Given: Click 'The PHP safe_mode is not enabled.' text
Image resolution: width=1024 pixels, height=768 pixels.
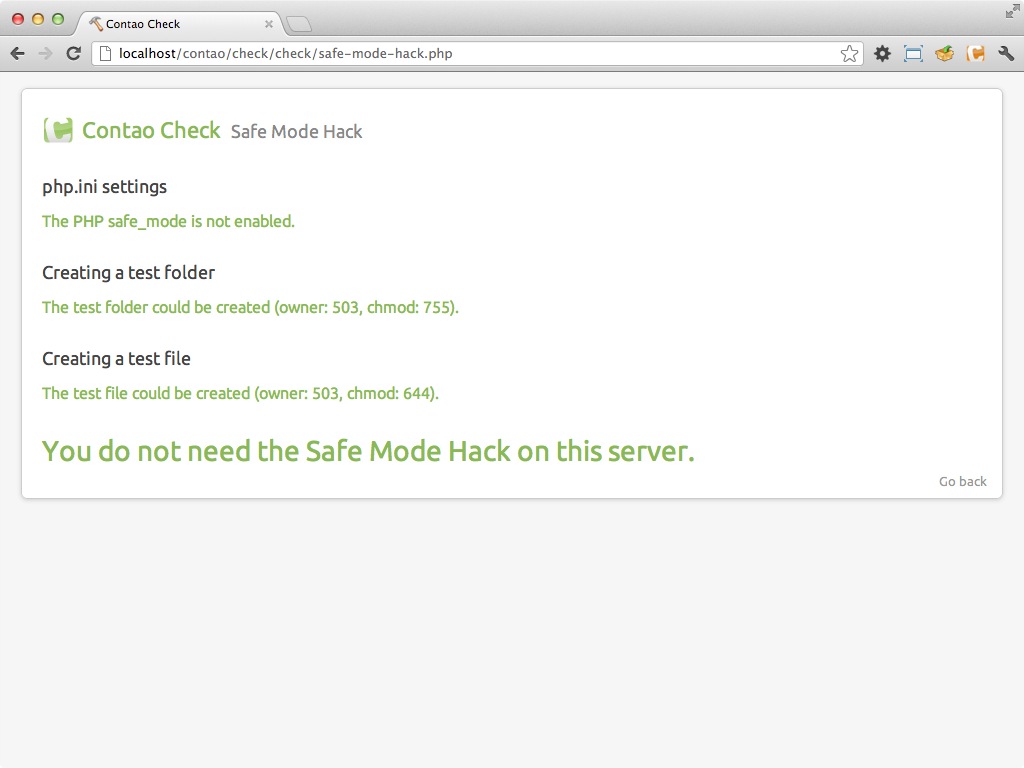Looking at the screenshot, I should click(x=168, y=221).
